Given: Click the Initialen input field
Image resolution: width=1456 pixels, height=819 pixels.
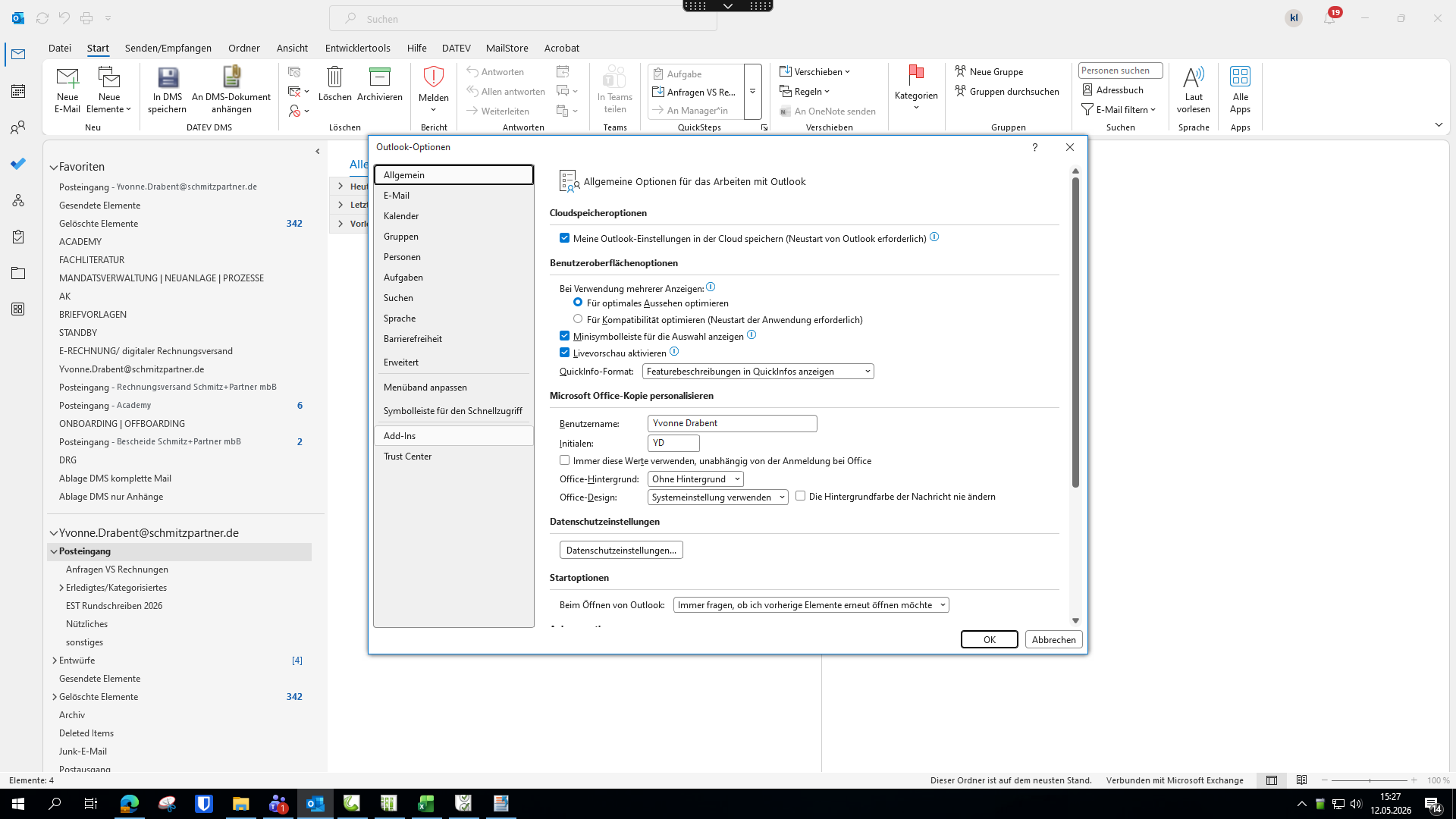Looking at the screenshot, I should coord(673,443).
